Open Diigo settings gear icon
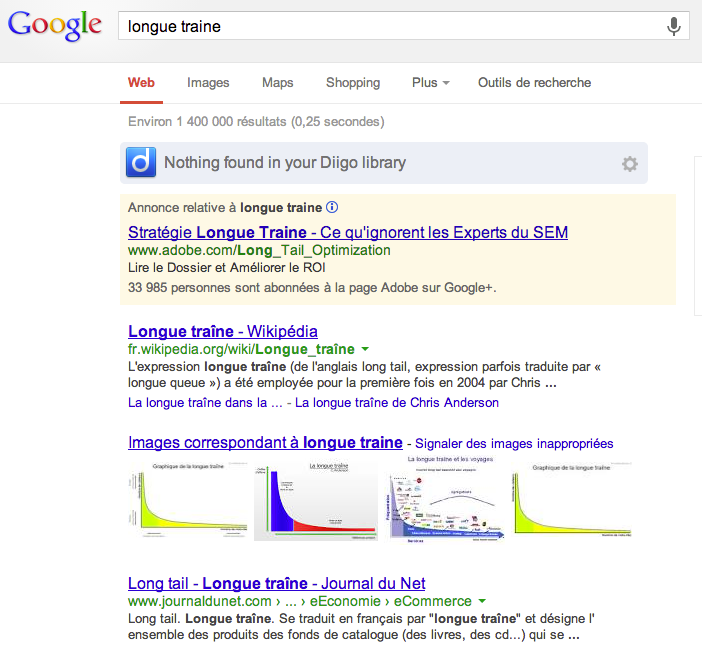Viewport: 702px width, 660px height. 629,164
